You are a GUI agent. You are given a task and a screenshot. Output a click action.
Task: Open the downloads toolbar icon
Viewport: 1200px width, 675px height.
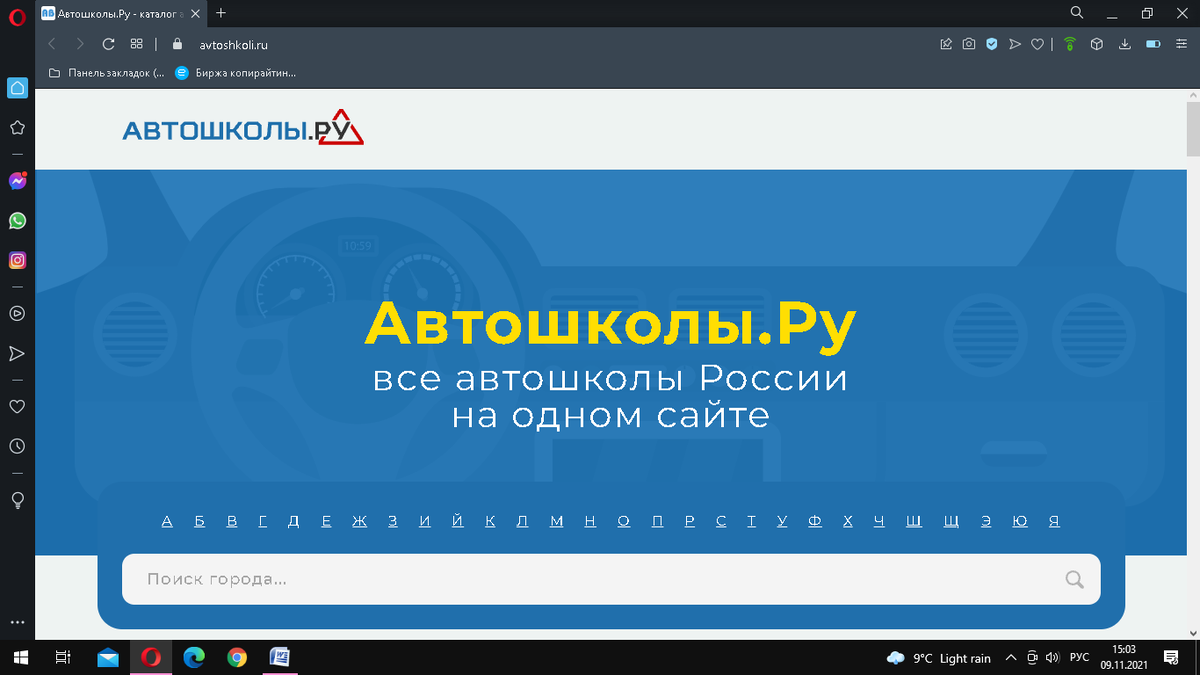click(1125, 44)
